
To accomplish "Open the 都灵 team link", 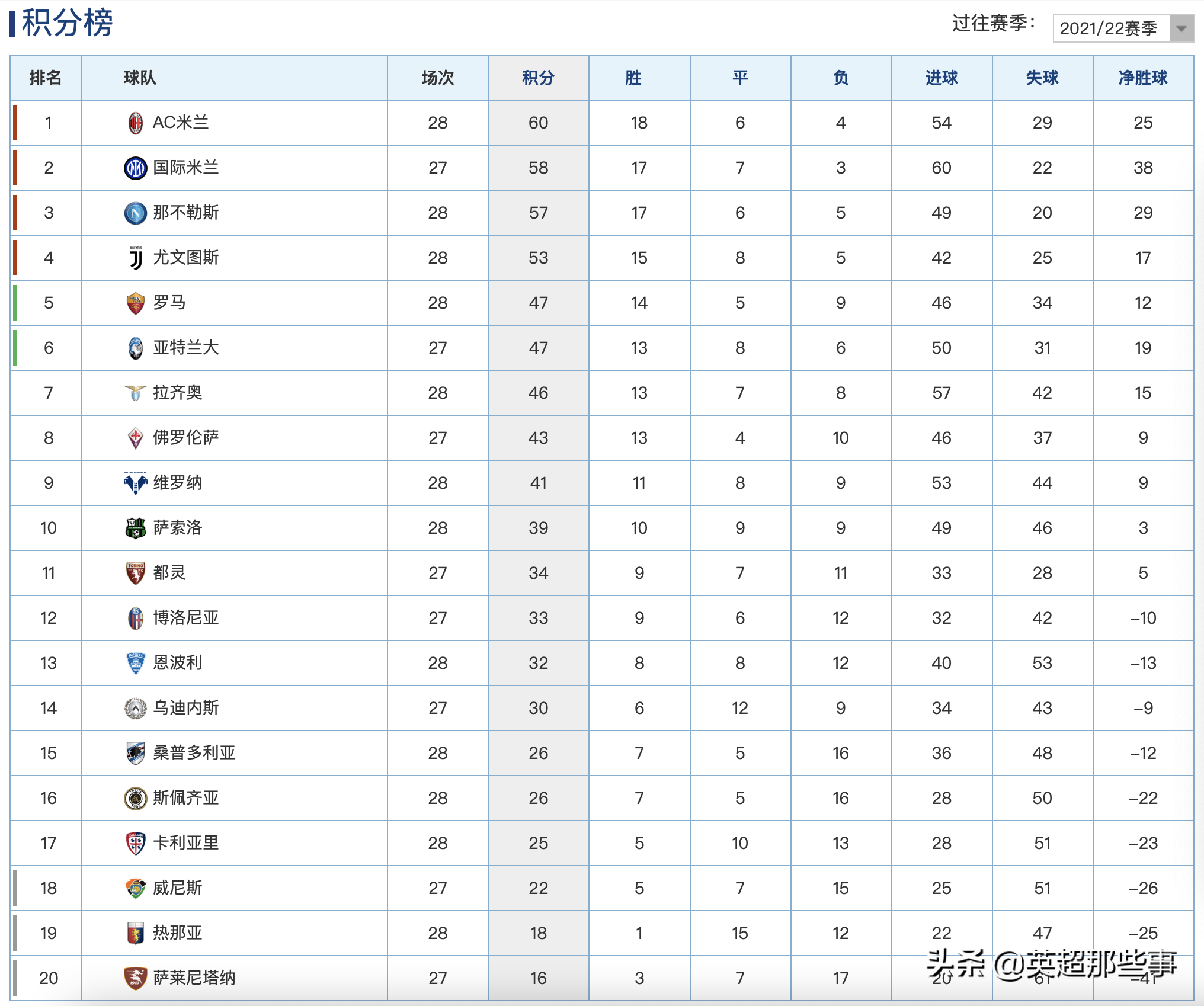I will click(169, 573).
